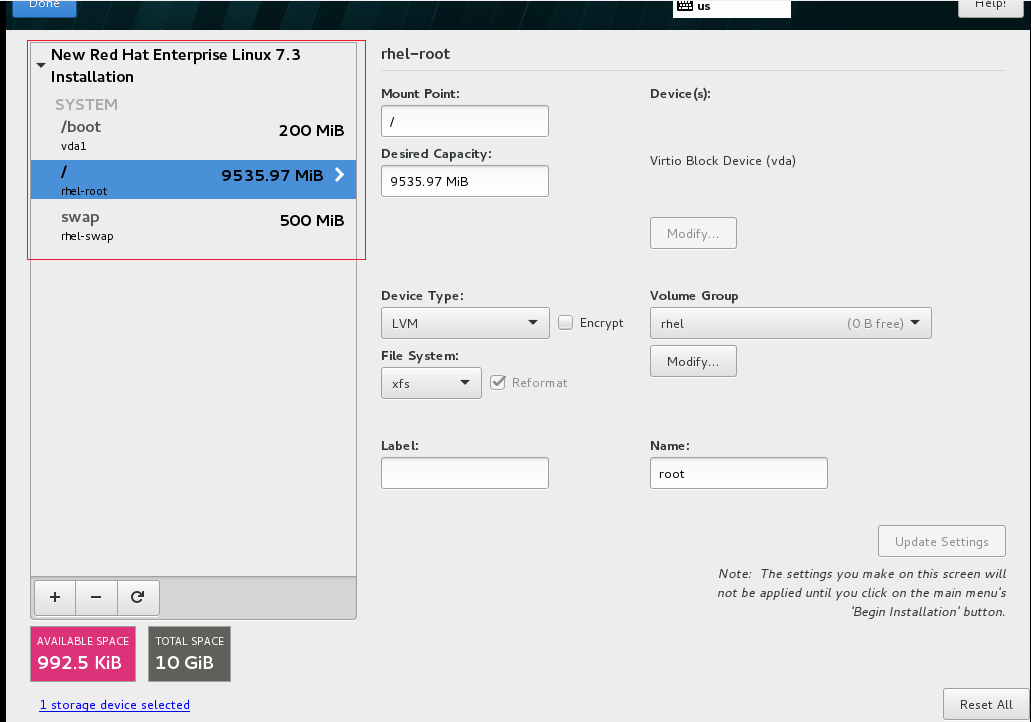1031x722 pixels.
Task: Click the keyboard layout icon next to us
Action: coord(684,6)
